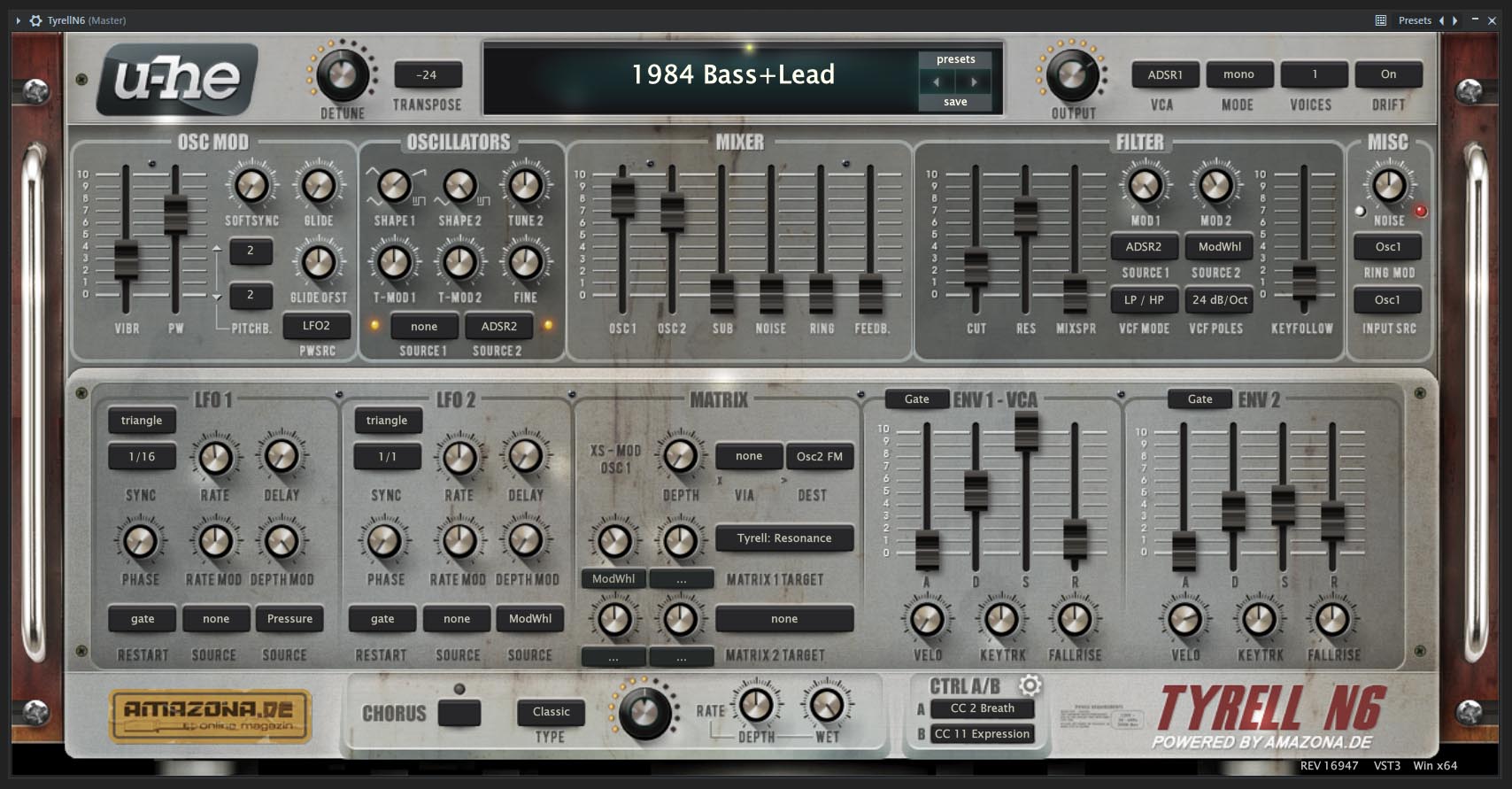Click the GLIDE knob

(x=319, y=186)
